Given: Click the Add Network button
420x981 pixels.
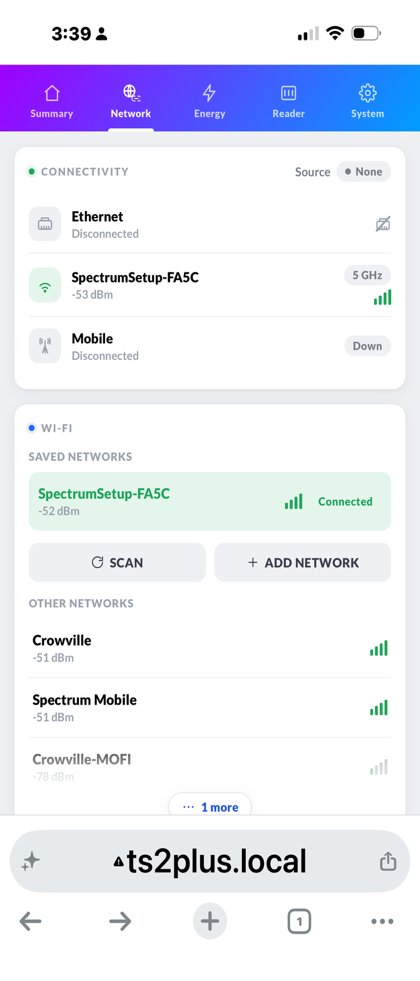Looking at the screenshot, I should coord(303,562).
